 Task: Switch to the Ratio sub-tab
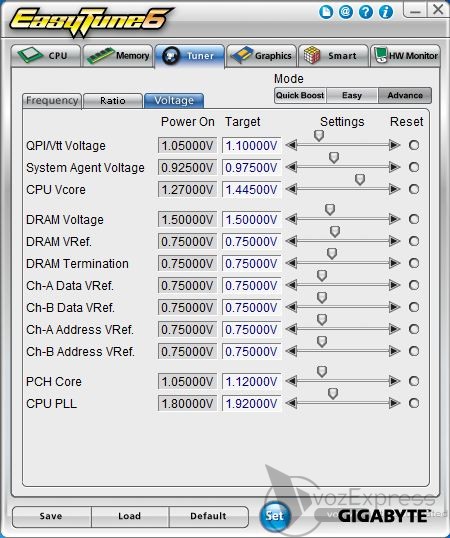point(113,101)
